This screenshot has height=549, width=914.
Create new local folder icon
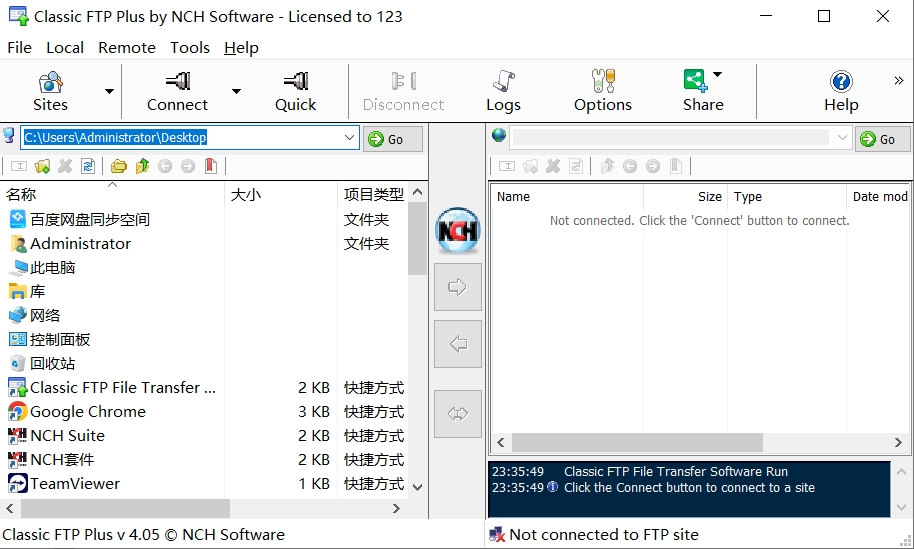[x=42, y=166]
